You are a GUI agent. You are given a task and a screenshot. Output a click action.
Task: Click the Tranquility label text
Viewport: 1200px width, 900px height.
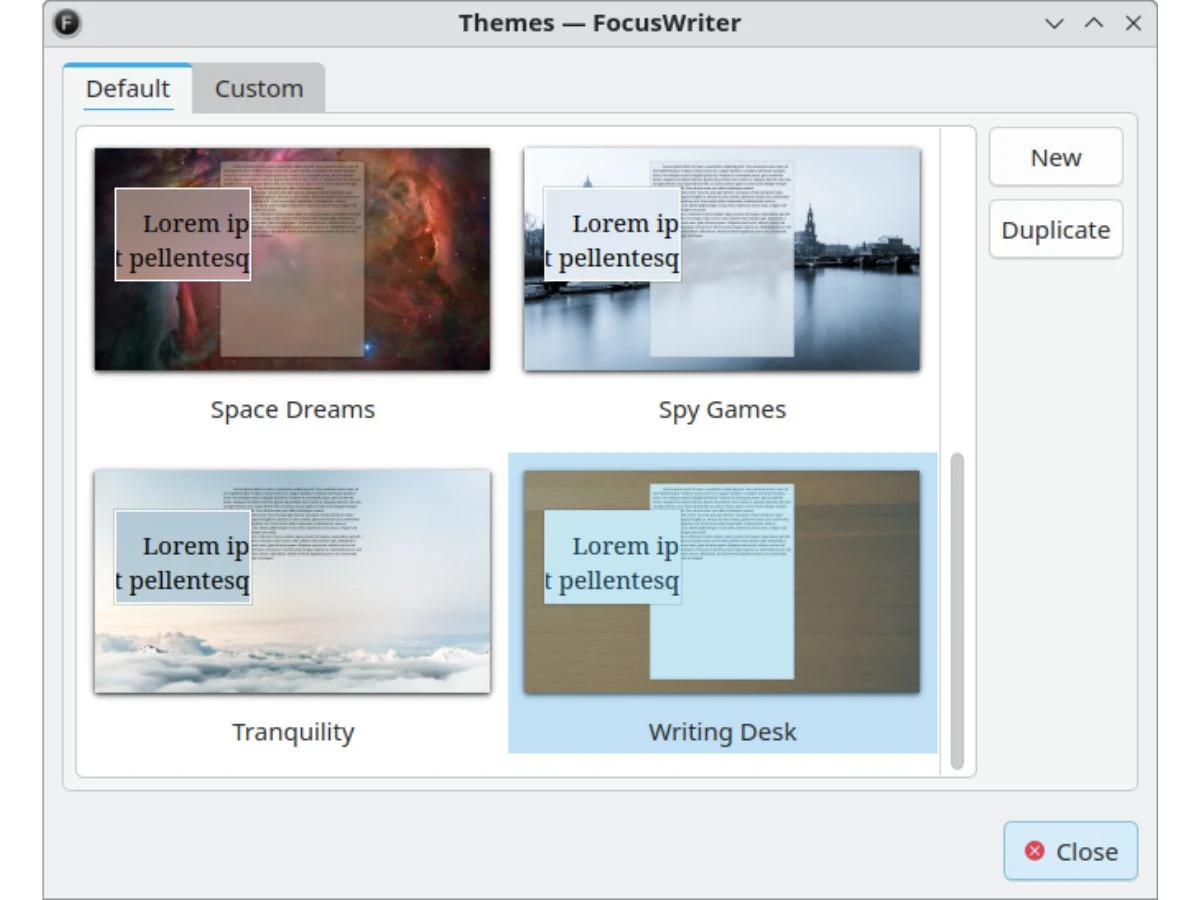tap(293, 732)
